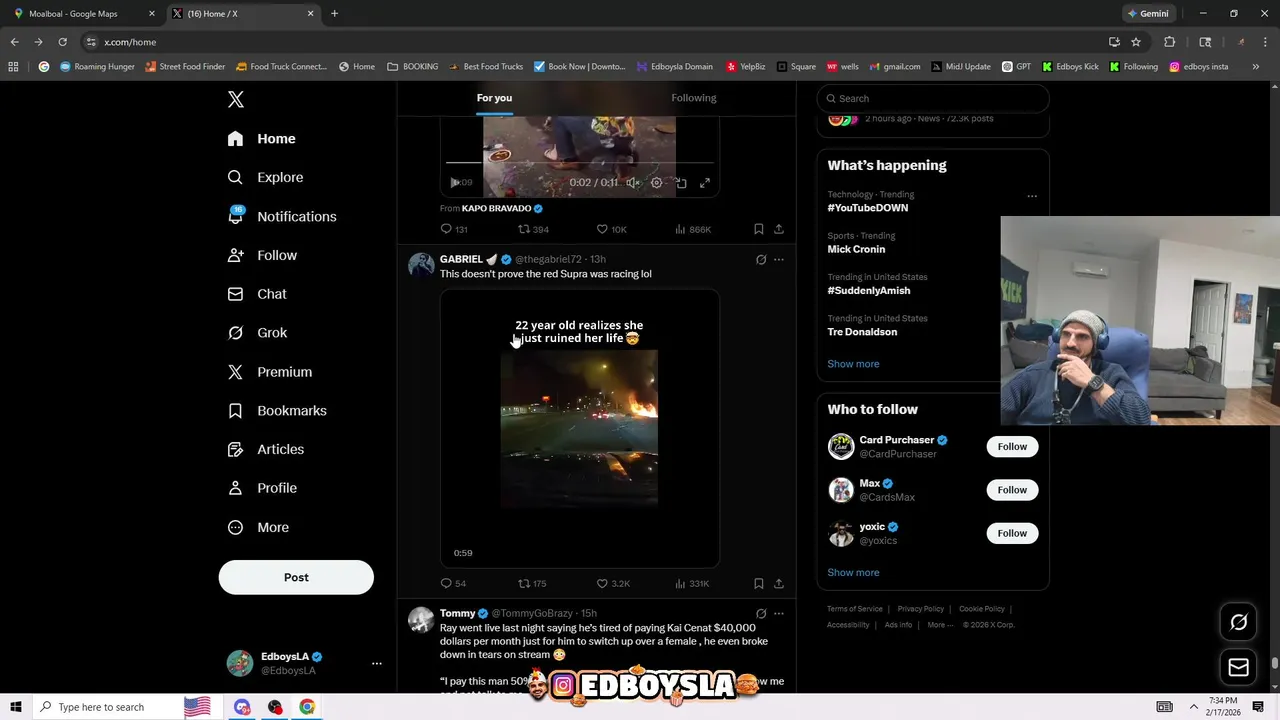Open Notifications with unread badge
The height and width of the screenshot is (720, 1280).
pyautogui.click(x=282, y=216)
